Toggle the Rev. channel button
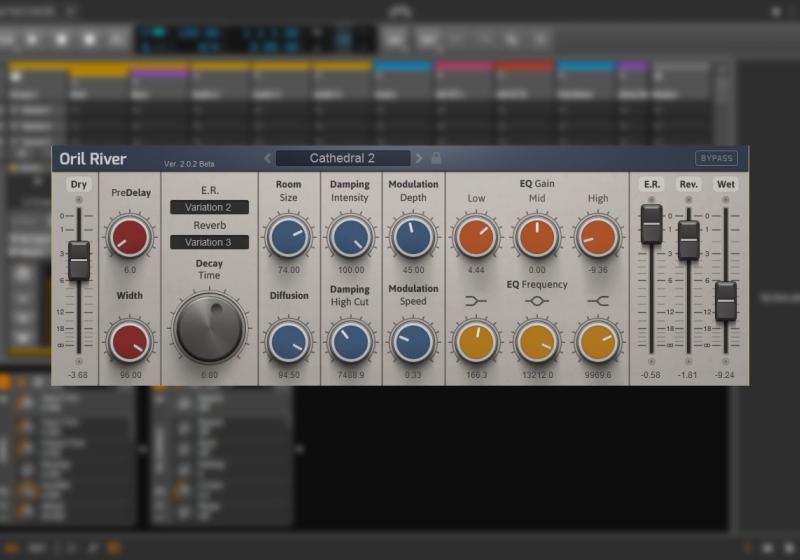800x560 pixels. pos(688,184)
